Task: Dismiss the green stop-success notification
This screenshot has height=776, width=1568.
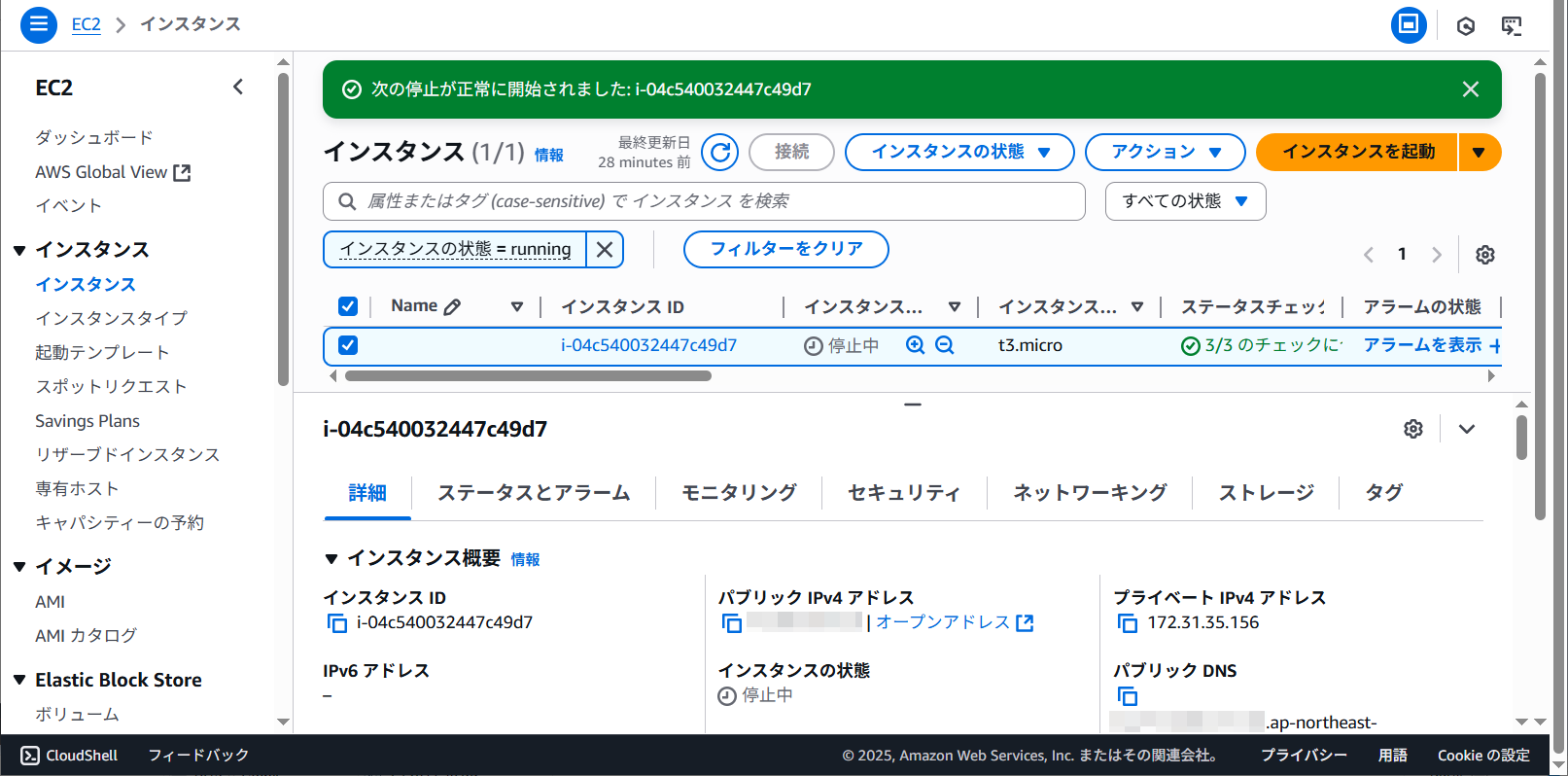Action: click(1470, 89)
